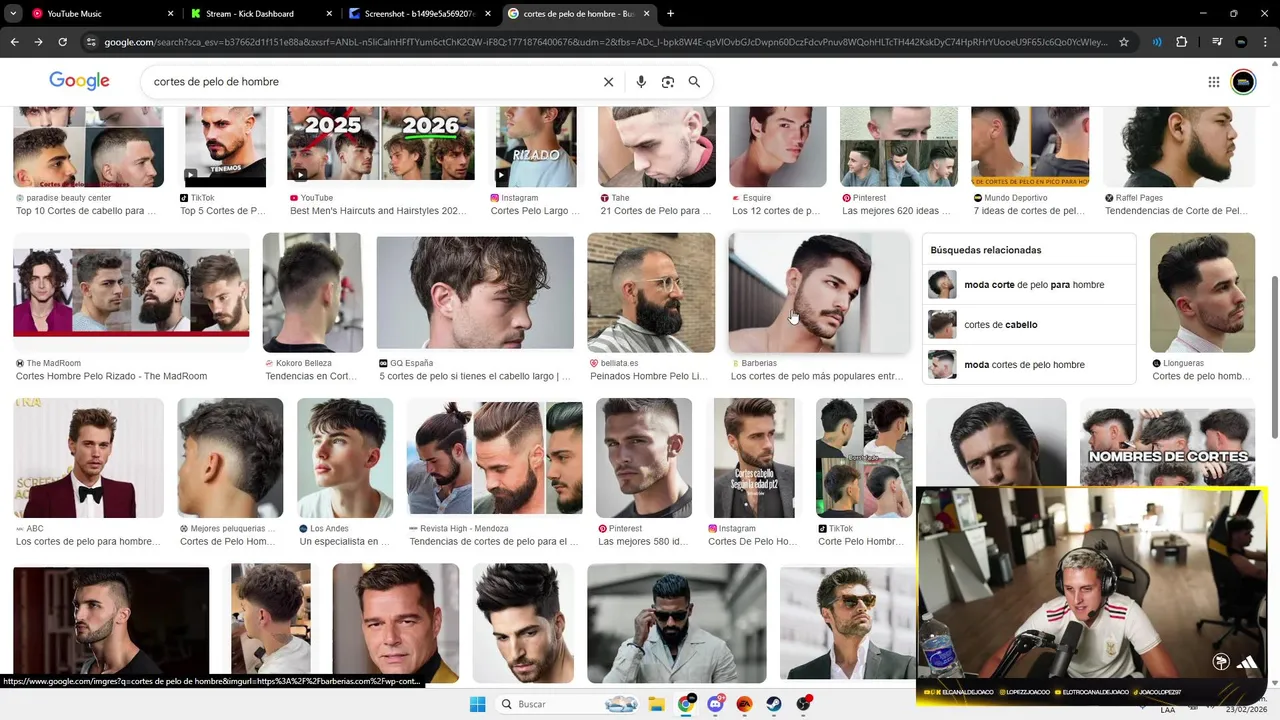The width and height of the screenshot is (1280, 720).
Task: Open related search moda corte de pelo para hombre
Action: coord(1029,285)
